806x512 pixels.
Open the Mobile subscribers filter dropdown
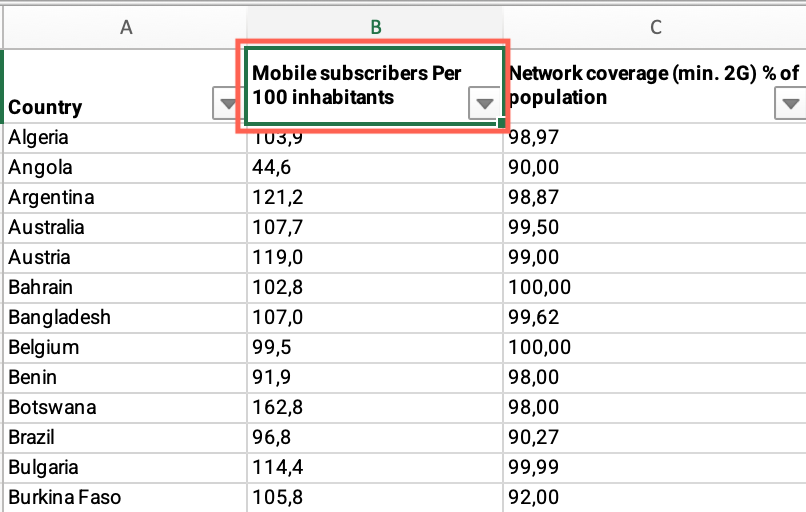pyautogui.click(x=484, y=103)
